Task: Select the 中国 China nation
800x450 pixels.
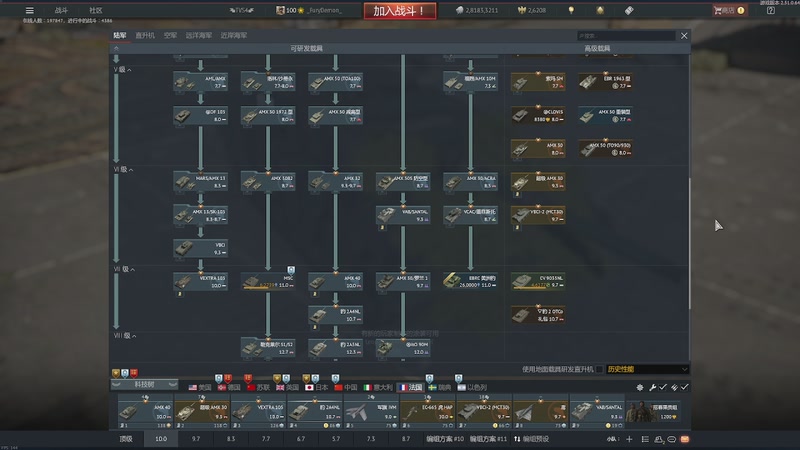Action: [345, 388]
